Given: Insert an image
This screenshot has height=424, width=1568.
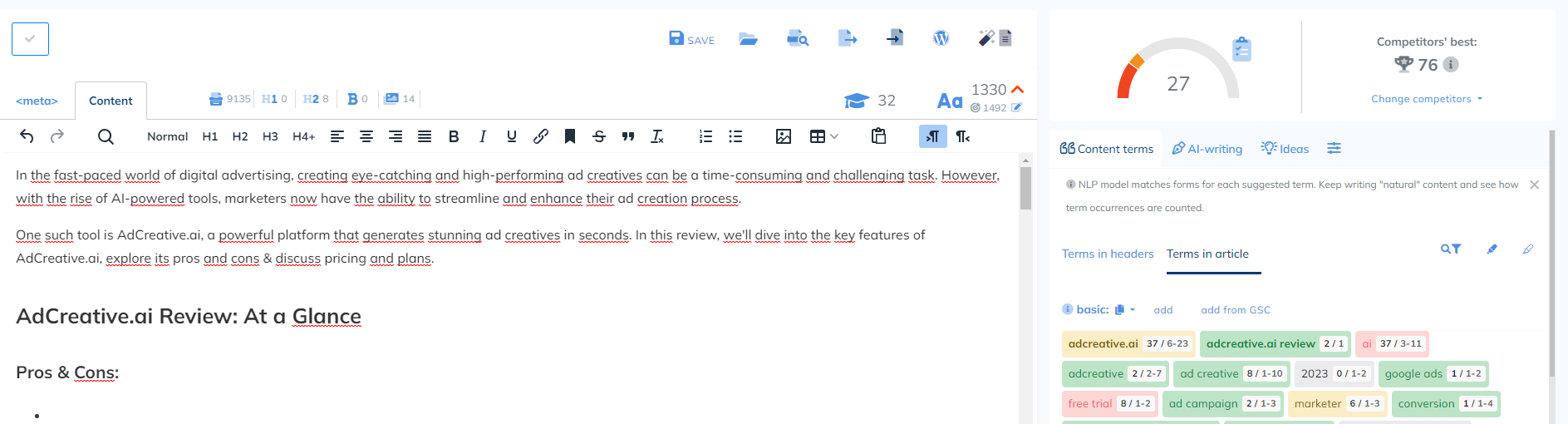Looking at the screenshot, I should point(784,136).
